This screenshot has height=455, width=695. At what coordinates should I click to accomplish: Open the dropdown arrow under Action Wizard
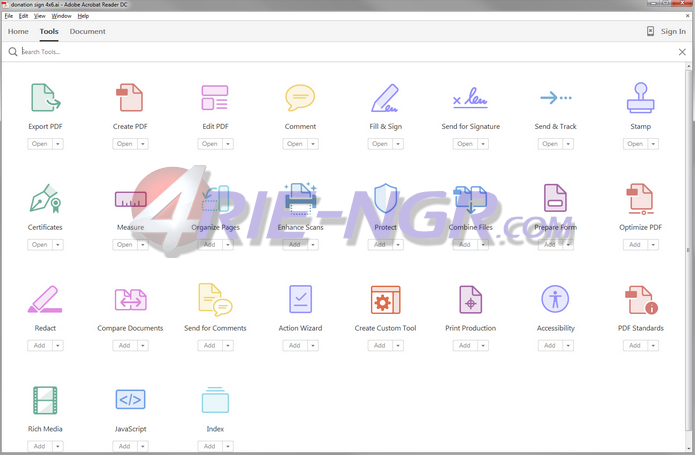point(313,346)
